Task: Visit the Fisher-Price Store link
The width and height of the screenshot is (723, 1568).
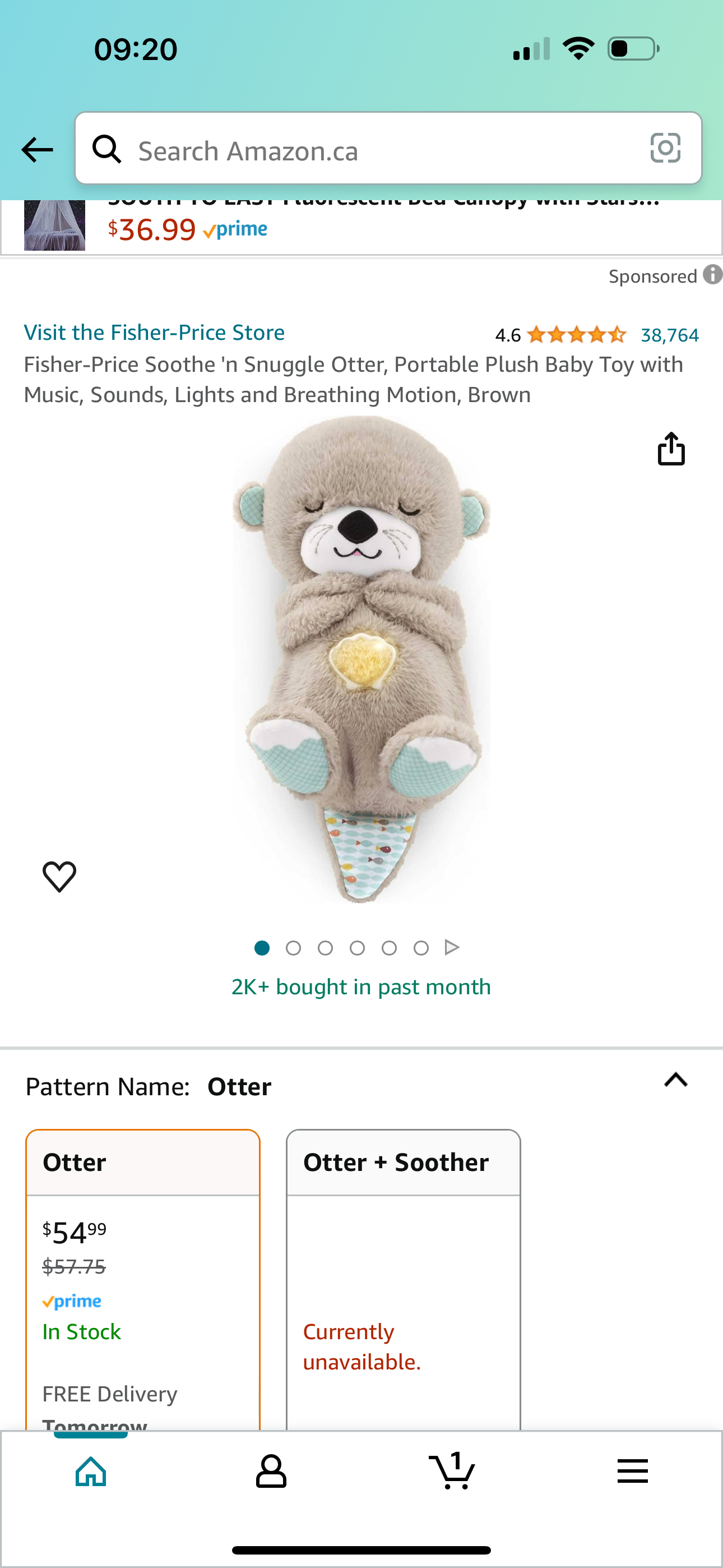Action: point(155,333)
